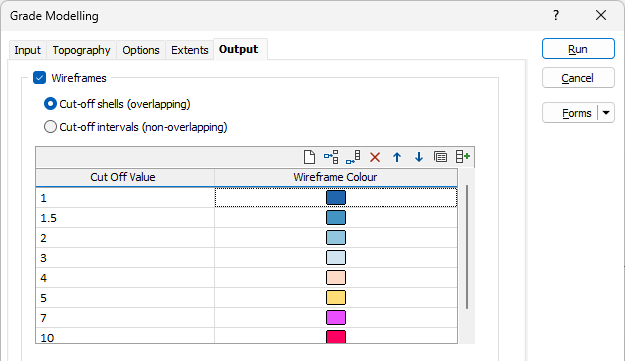Select Cut-off shells (overlapping) option
Viewport: 625px width, 361px height.
point(50,104)
